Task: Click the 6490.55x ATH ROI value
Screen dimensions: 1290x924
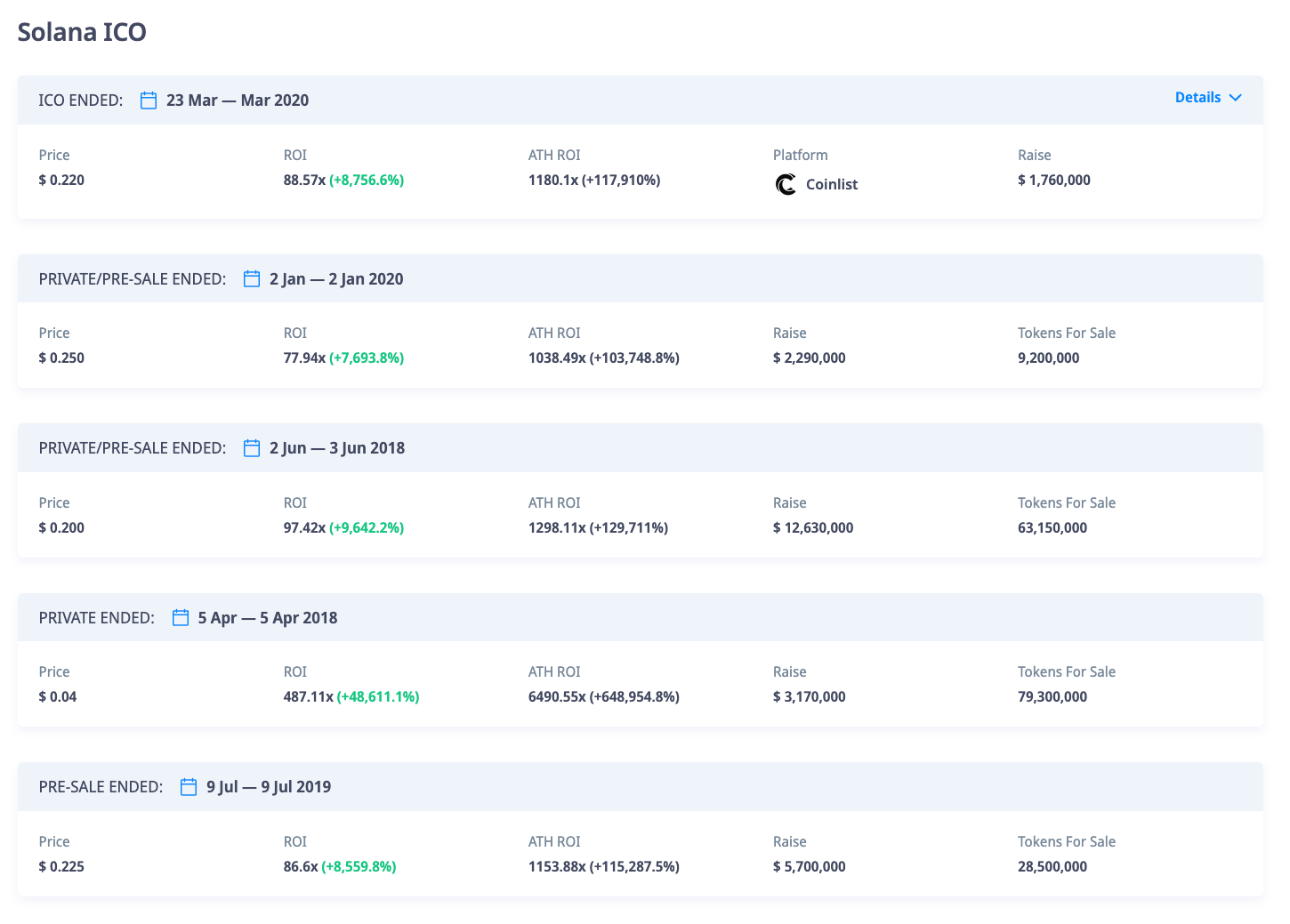Action: (x=557, y=696)
